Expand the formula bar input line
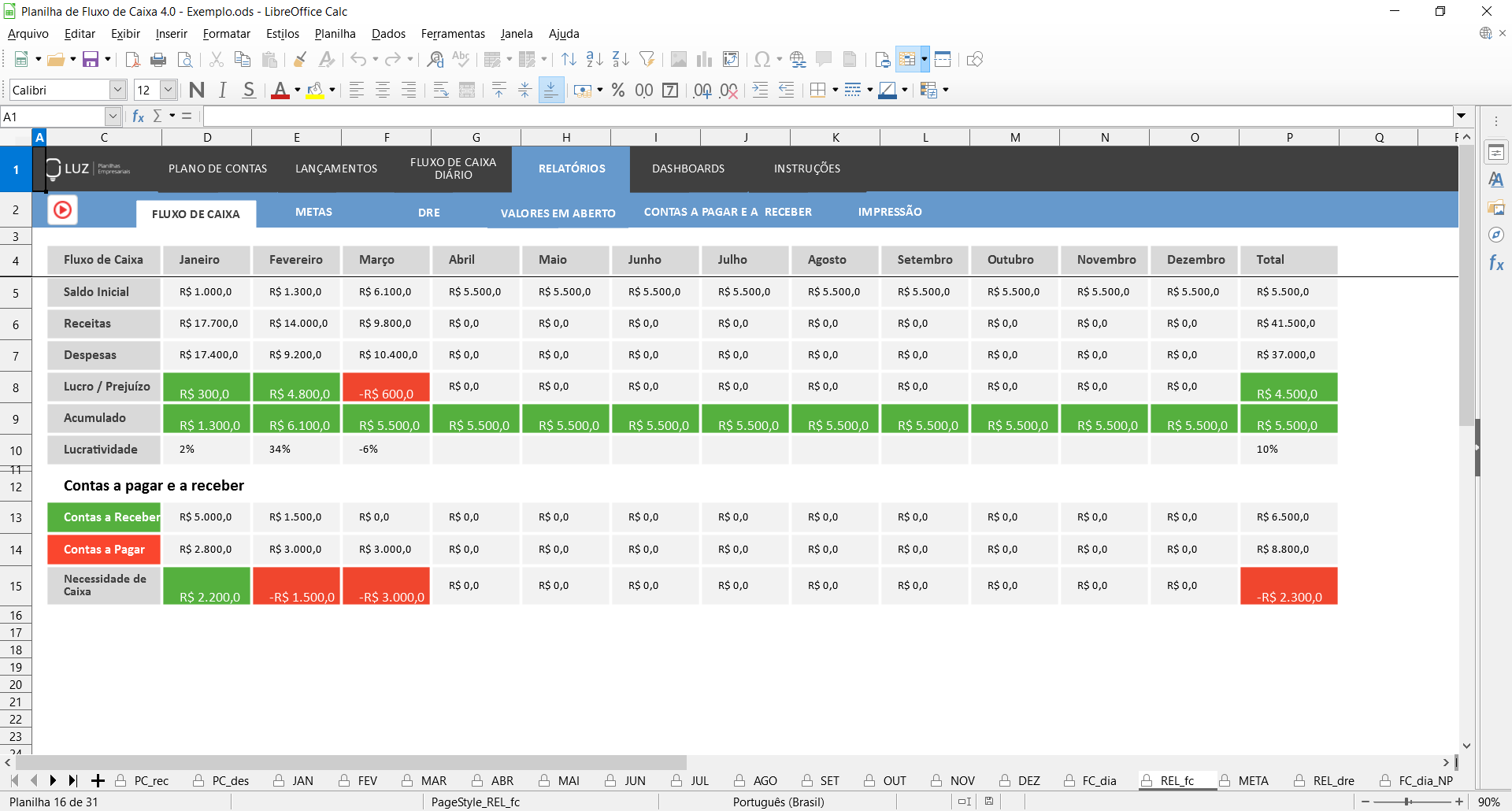 (x=1461, y=117)
